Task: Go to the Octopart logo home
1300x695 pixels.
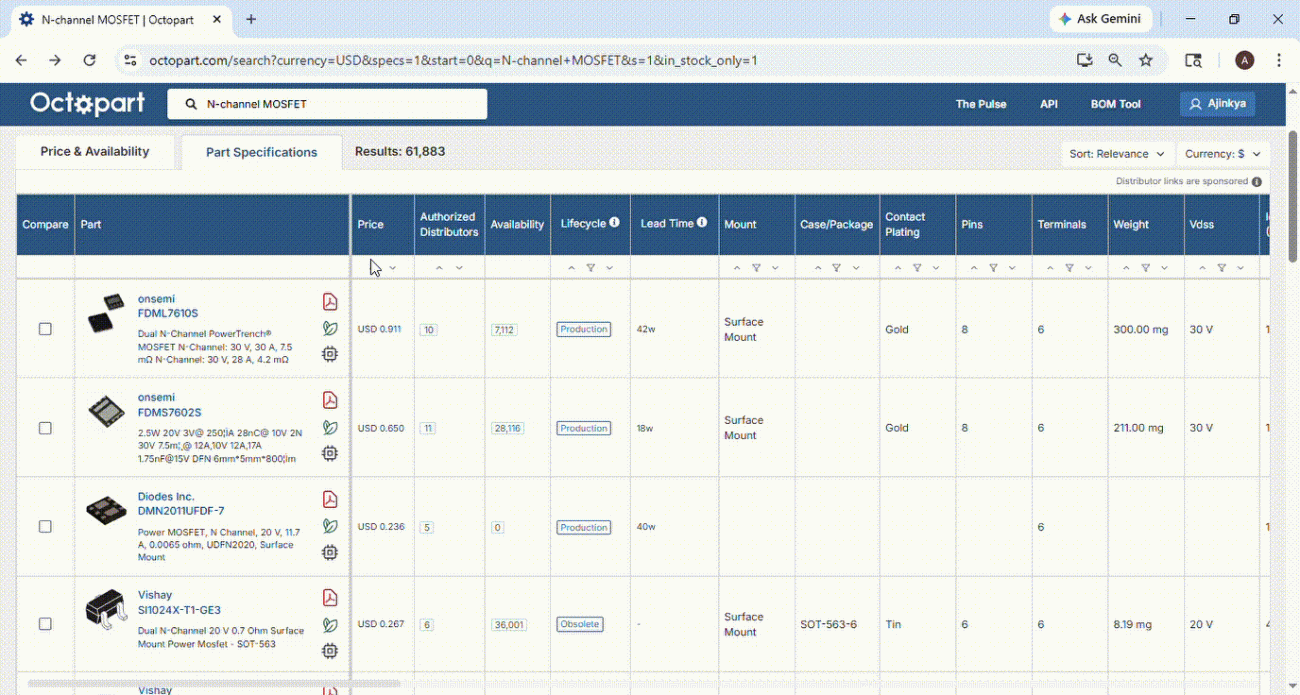Action: click(87, 103)
